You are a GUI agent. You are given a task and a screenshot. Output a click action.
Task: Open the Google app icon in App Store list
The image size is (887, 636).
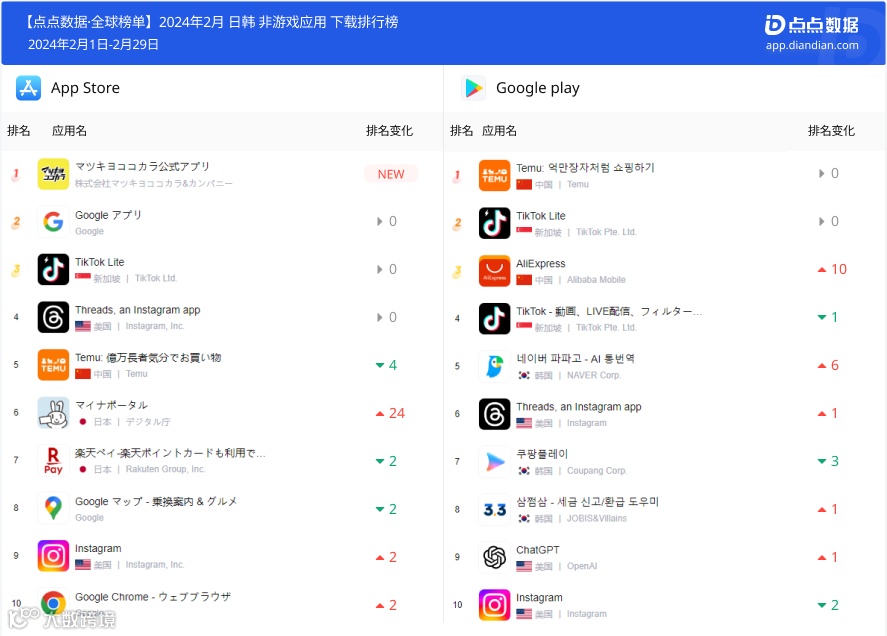[x=53, y=222]
